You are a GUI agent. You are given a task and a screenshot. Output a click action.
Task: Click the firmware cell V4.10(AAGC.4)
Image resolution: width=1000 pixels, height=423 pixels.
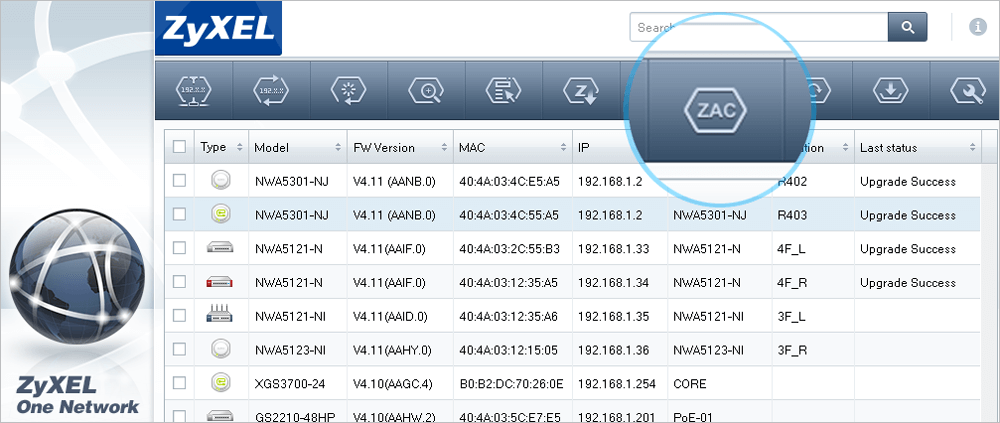[393, 384]
